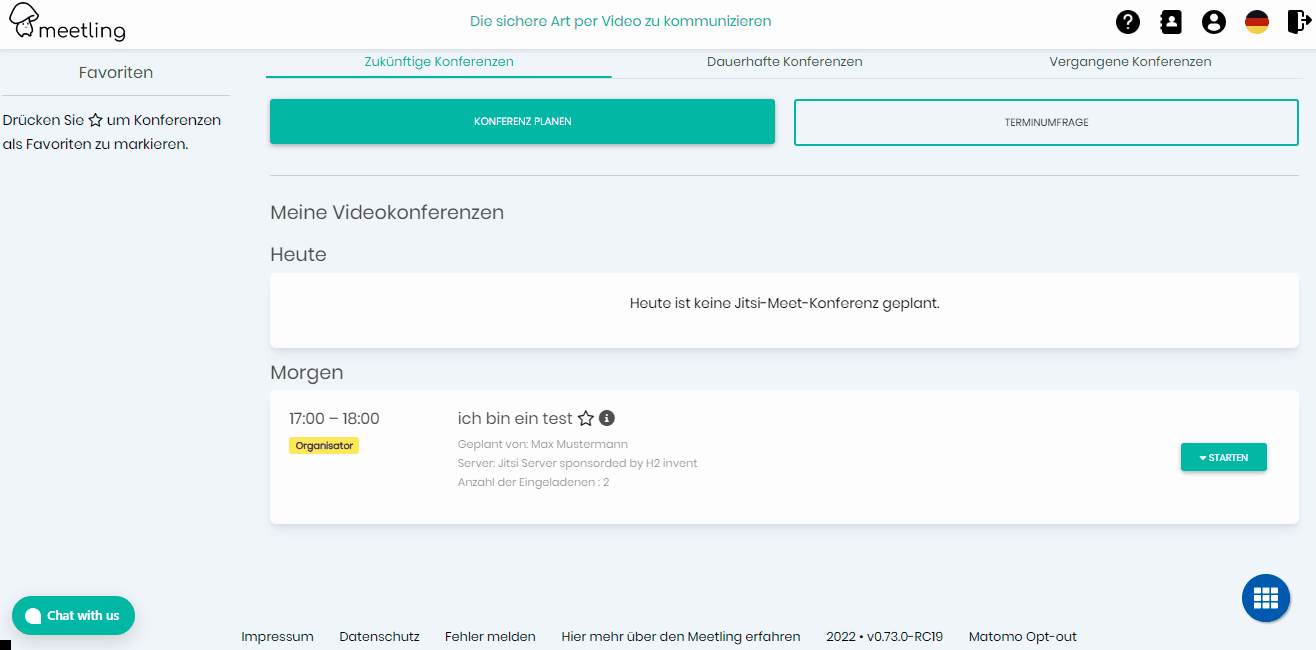Open TERMINUMFRAGE scheduling poll
The width and height of the screenshot is (1316, 650).
click(x=1046, y=121)
